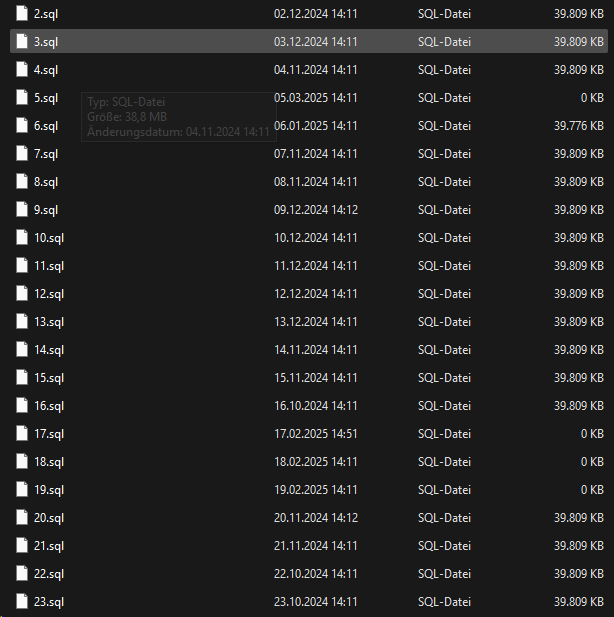Click the SQL-Datei type of 2.sql
The width and height of the screenshot is (614, 617).
(x=444, y=14)
